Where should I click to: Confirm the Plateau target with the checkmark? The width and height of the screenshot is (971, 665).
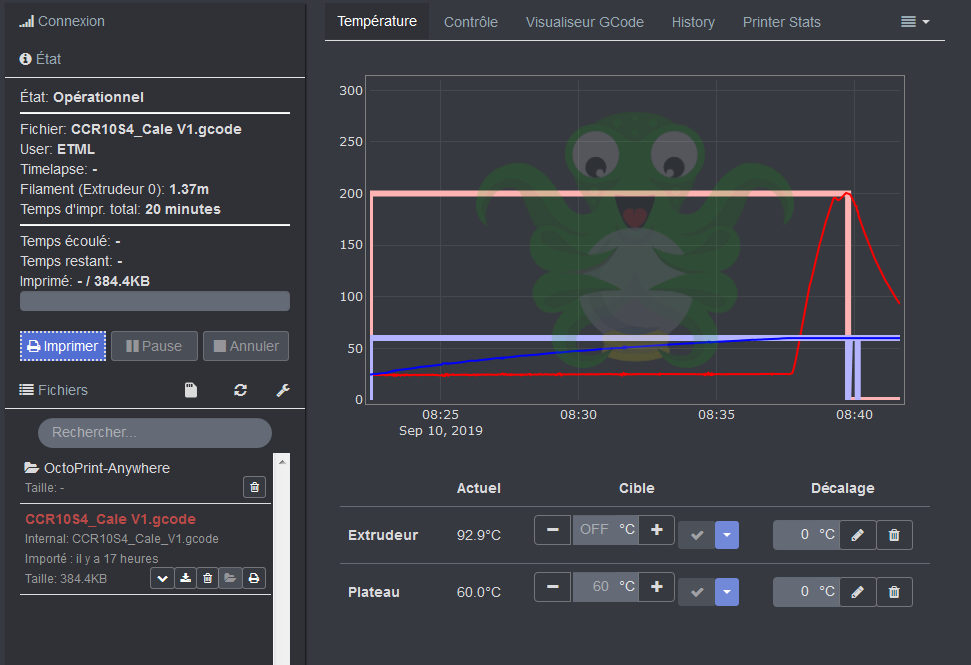697,592
